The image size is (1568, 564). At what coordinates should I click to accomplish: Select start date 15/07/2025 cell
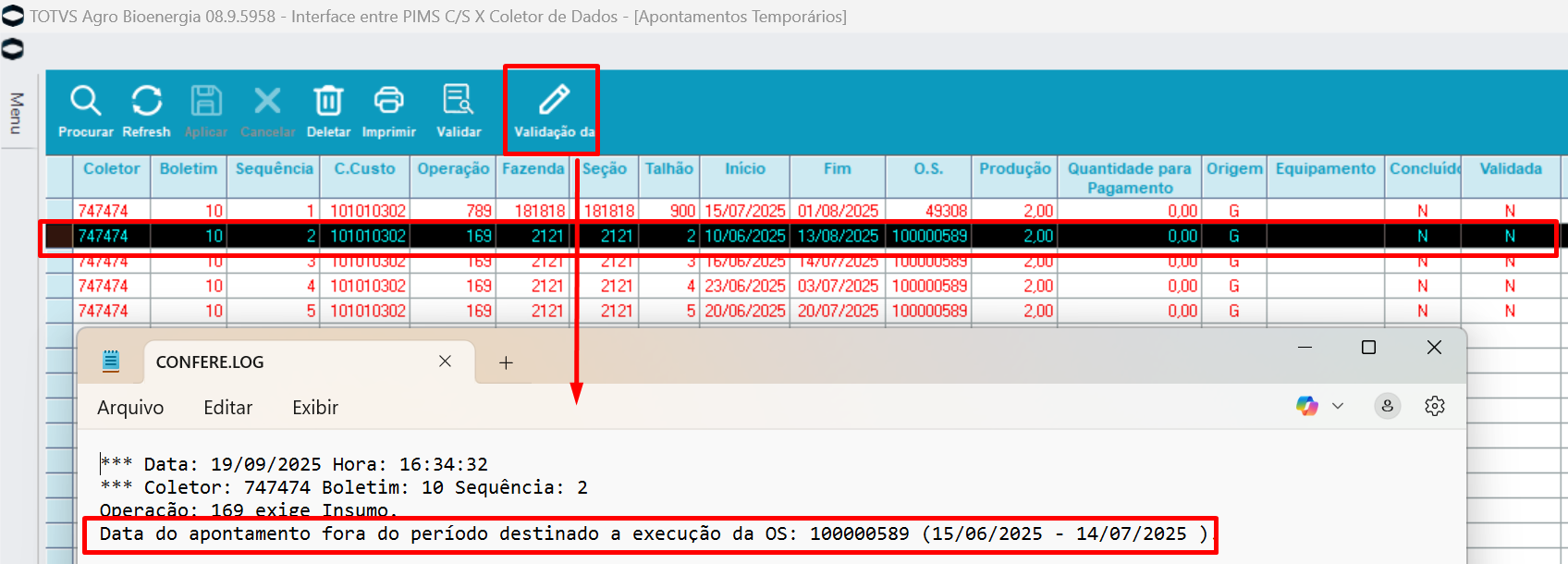click(x=745, y=211)
